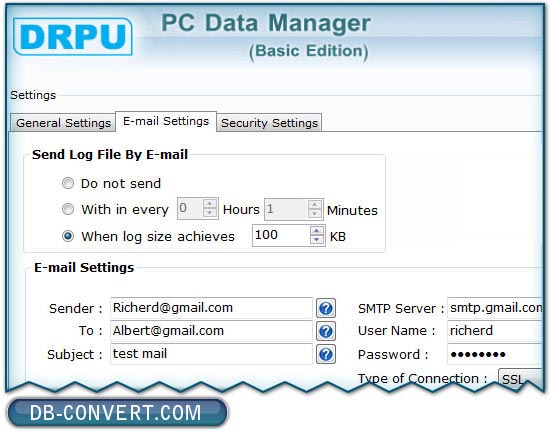Click the Sender email field
The image size is (550, 430).
(211, 308)
